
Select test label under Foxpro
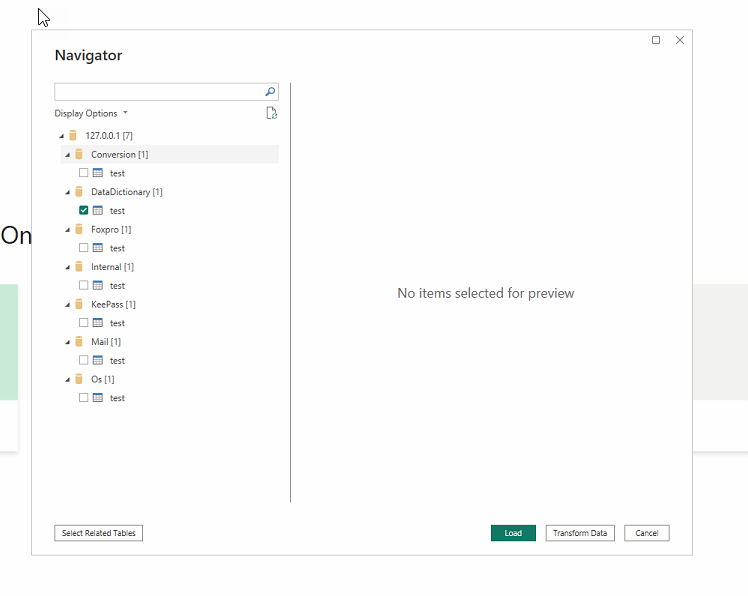pos(117,248)
